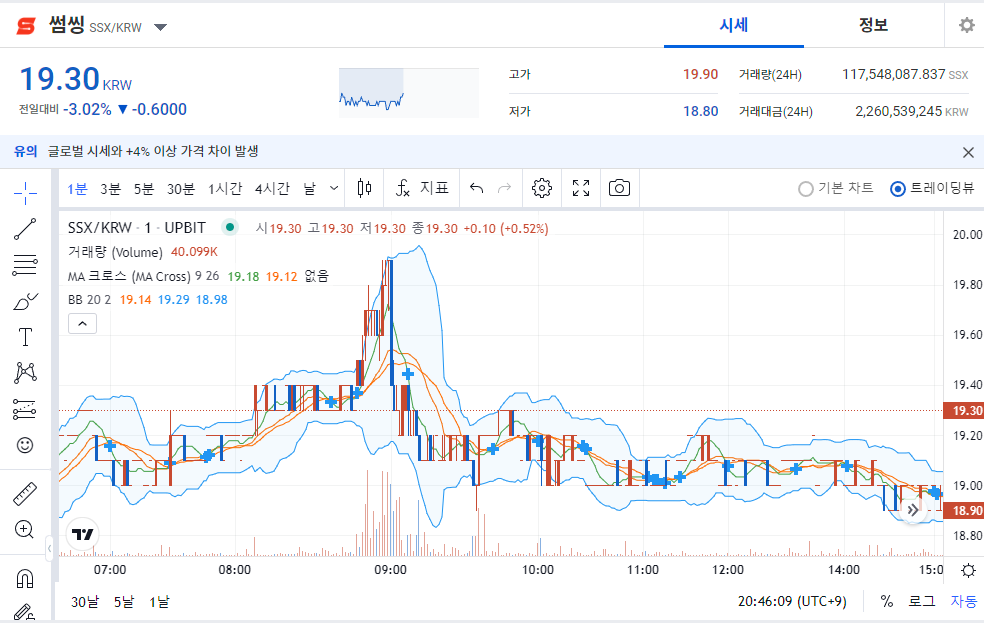Switch to the 시세 tab
Screen dimensions: 984x623
click(x=734, y=25)
